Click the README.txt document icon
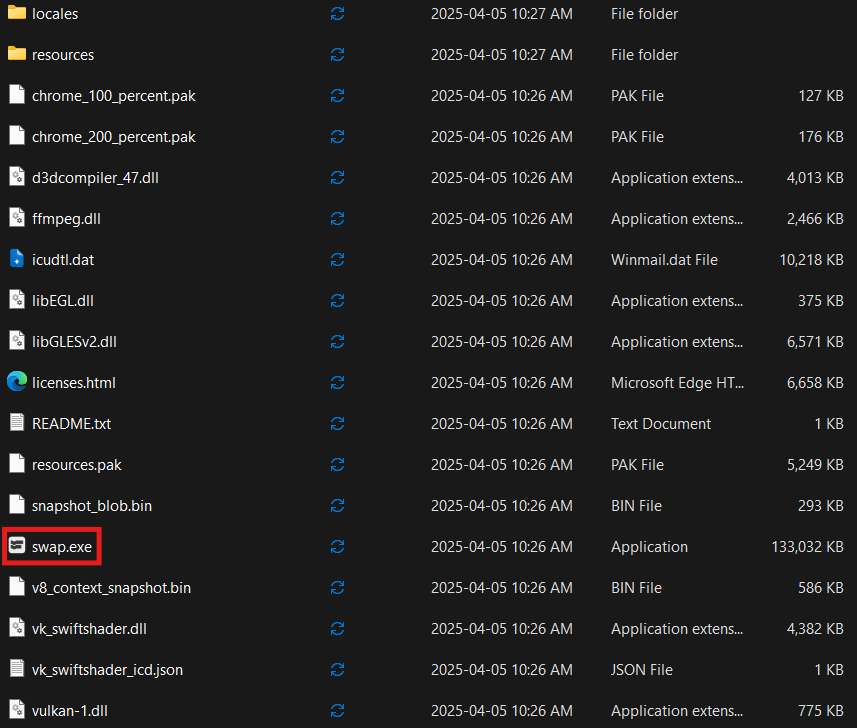Screen dimensions: 857x728 coord(17,422)
